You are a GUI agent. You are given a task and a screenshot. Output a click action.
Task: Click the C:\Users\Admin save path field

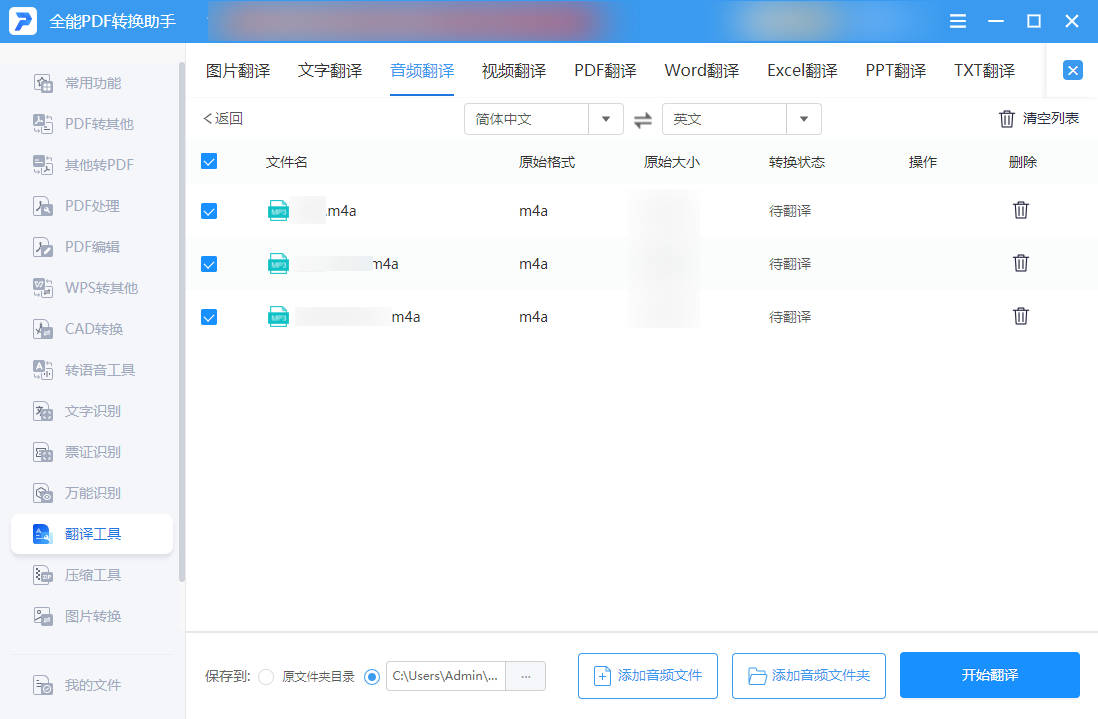[445, 676]
